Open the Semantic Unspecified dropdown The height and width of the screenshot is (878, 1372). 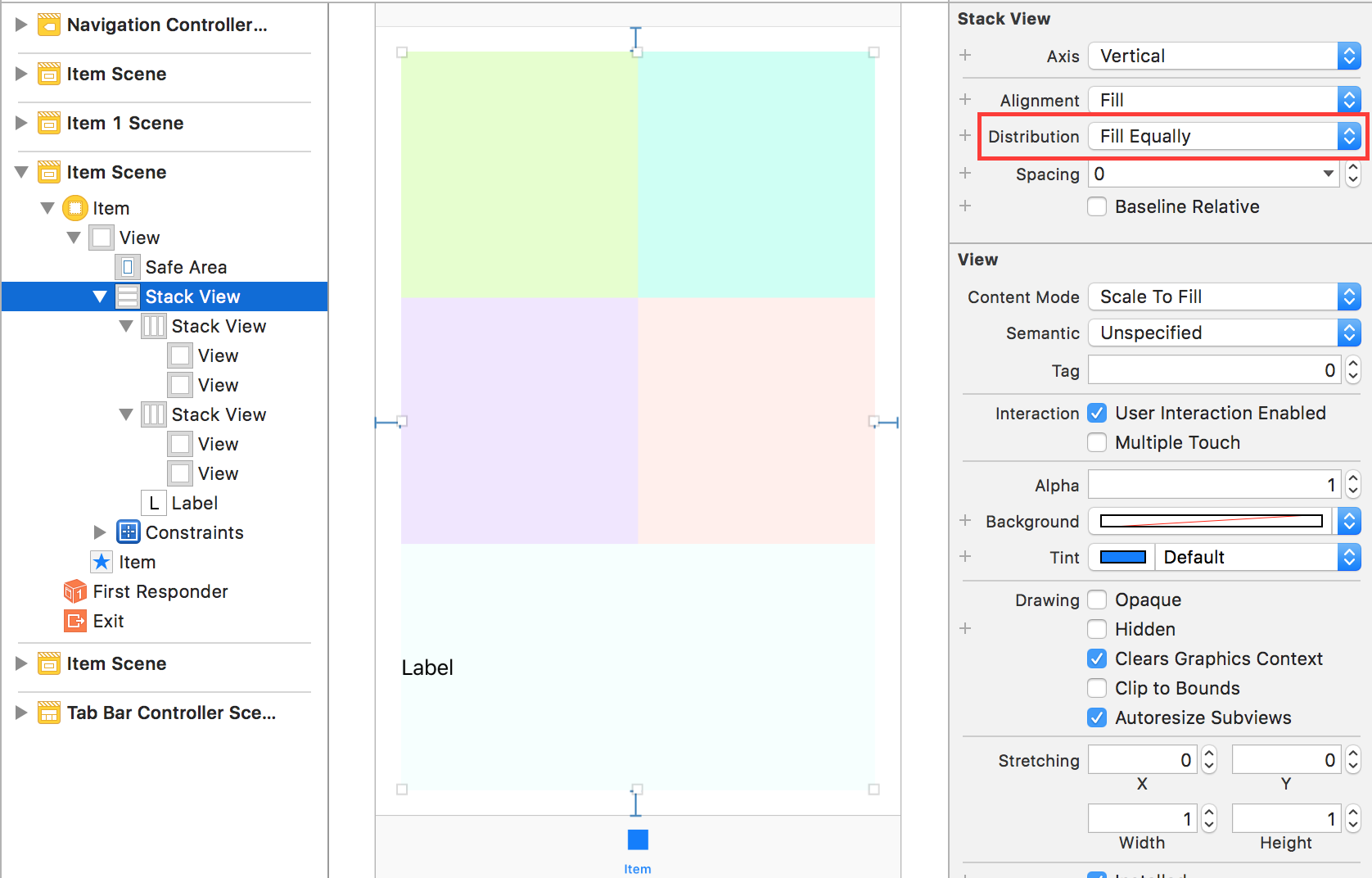tap(1225, 333)
